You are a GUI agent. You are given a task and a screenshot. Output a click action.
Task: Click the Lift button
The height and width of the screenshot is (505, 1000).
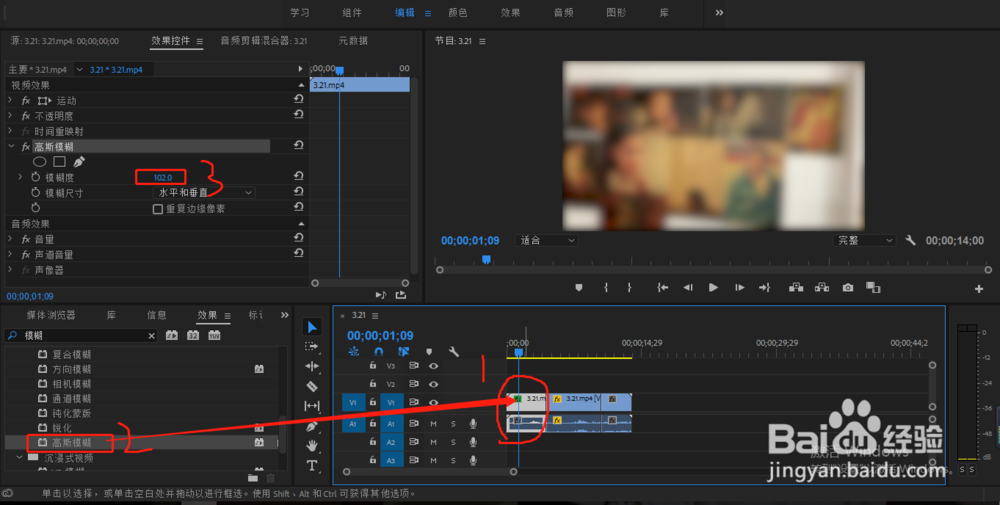tap(795, 288)
